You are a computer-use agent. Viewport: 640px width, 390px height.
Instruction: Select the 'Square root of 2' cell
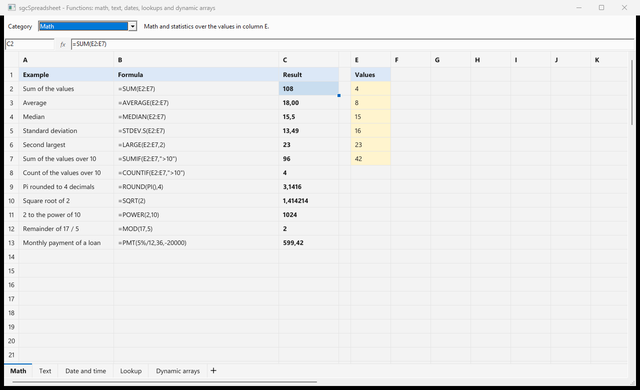click(66, 201)
